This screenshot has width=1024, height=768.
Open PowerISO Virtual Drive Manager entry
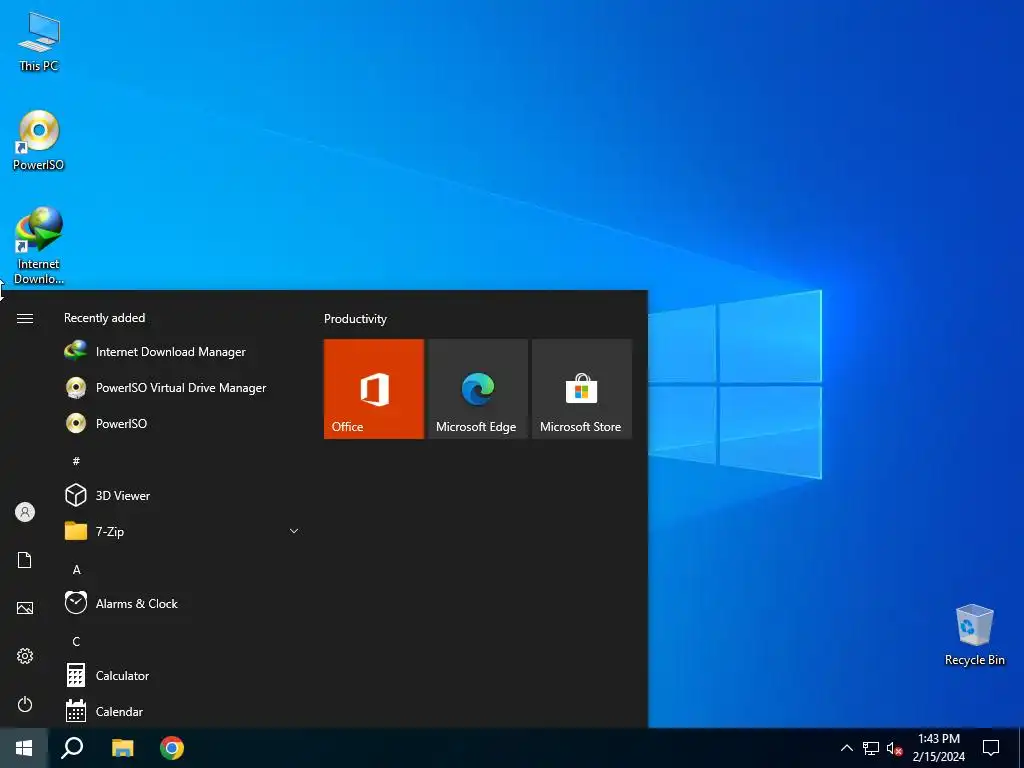182,387
